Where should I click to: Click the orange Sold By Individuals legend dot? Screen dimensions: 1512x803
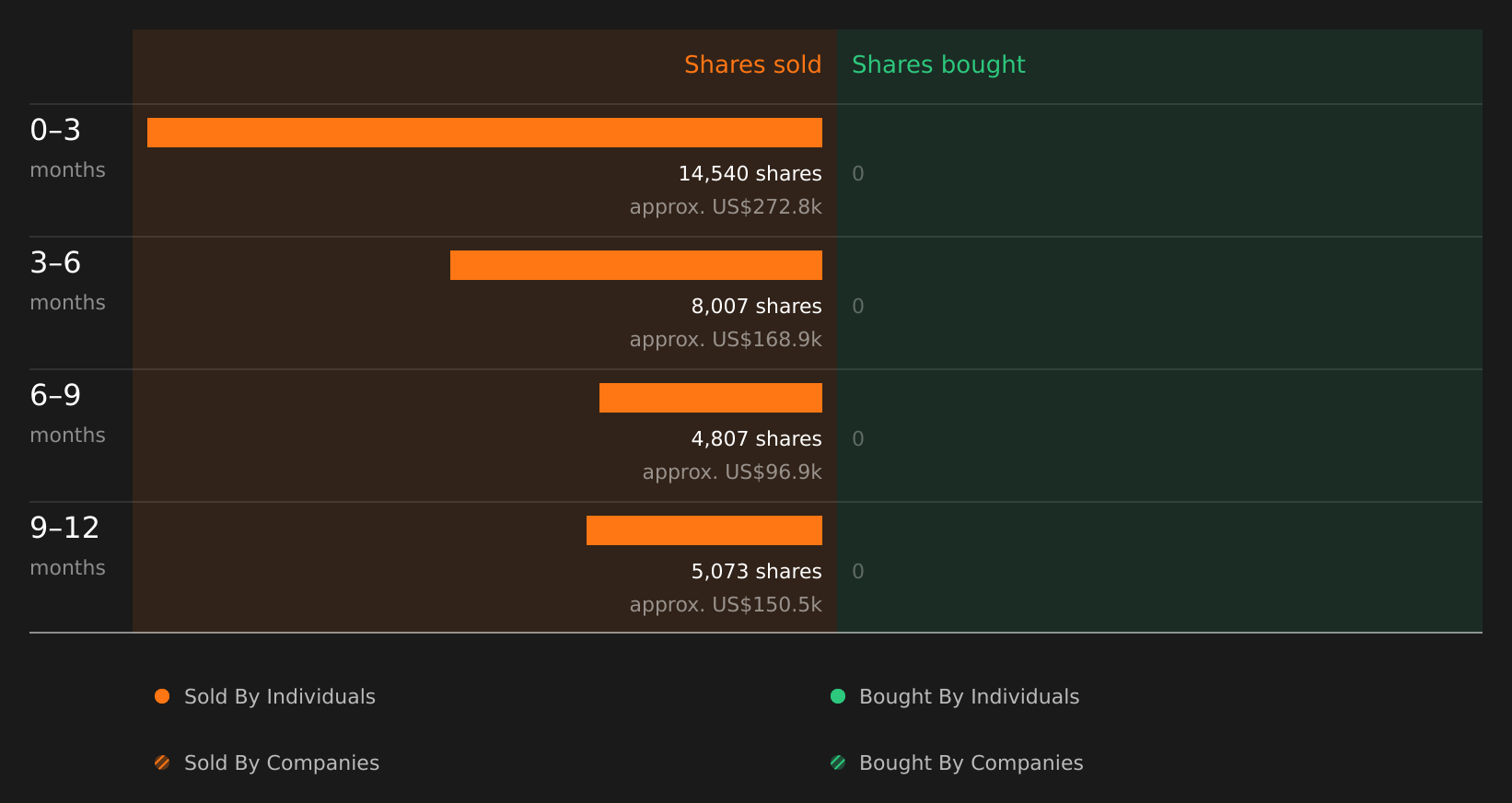click(162, 696)
